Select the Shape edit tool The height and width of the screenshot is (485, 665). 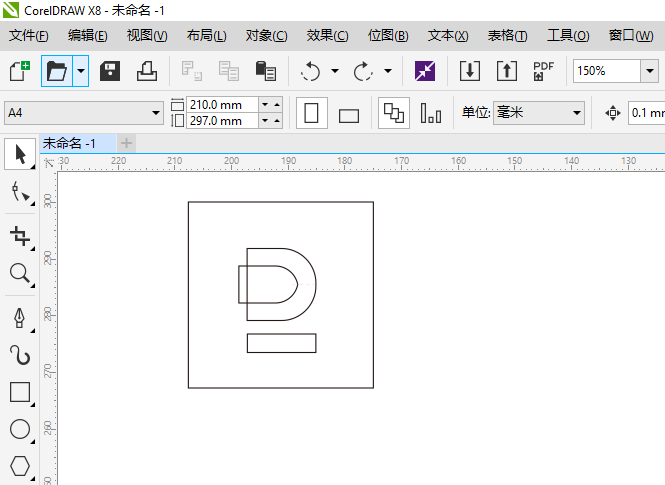tap(20, 192)
